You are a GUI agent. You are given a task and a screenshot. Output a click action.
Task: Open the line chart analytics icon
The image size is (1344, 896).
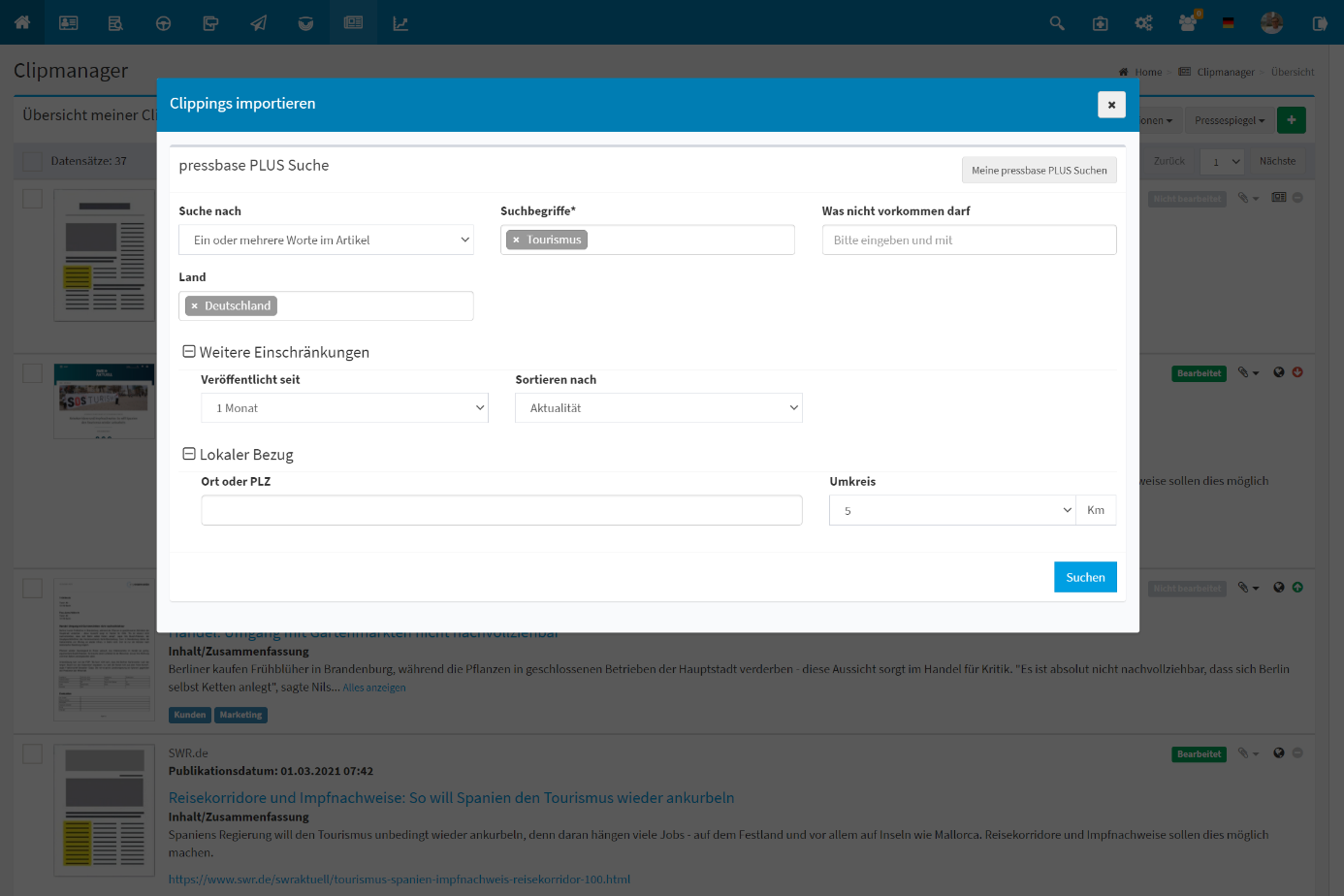(x=400, y=23)
